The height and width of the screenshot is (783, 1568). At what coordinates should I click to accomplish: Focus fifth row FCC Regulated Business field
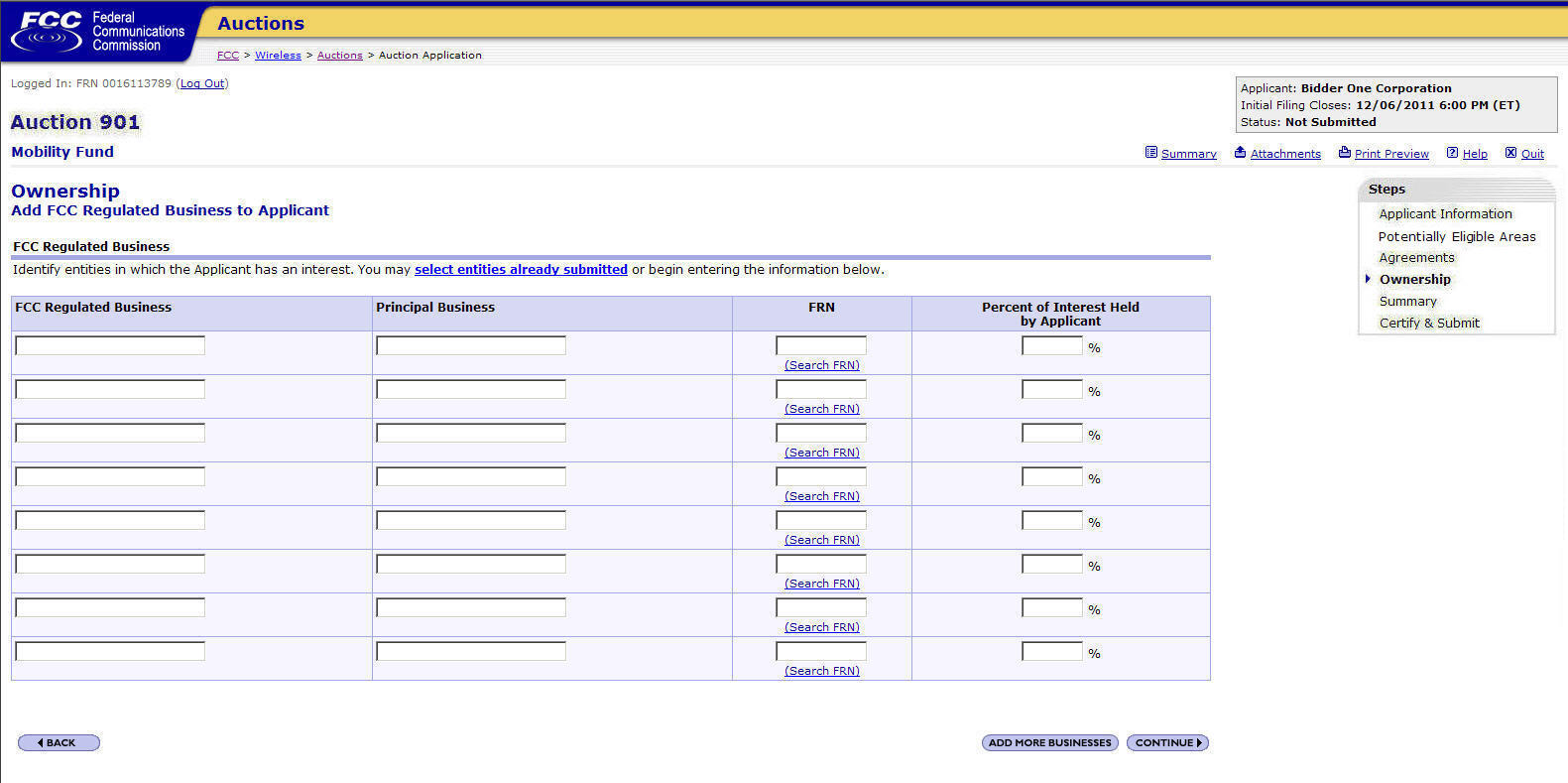coord(110,520)
